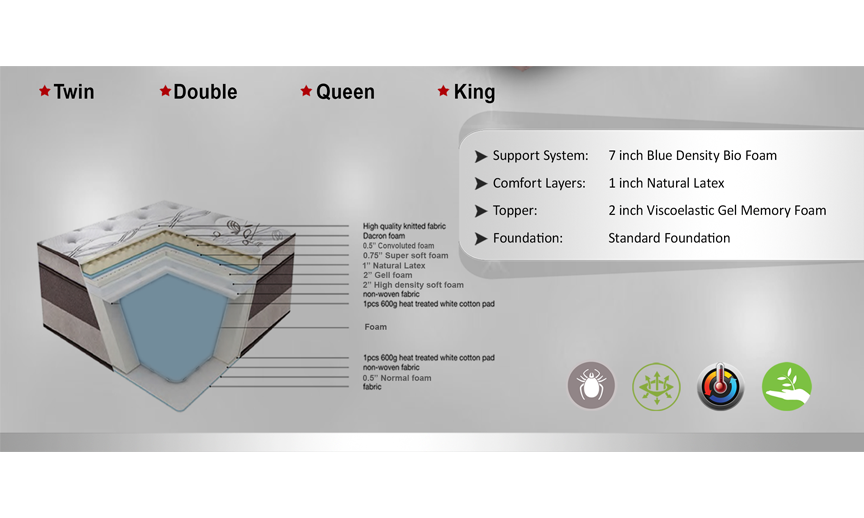Click the arrow next to Support System

pos(481,156)
